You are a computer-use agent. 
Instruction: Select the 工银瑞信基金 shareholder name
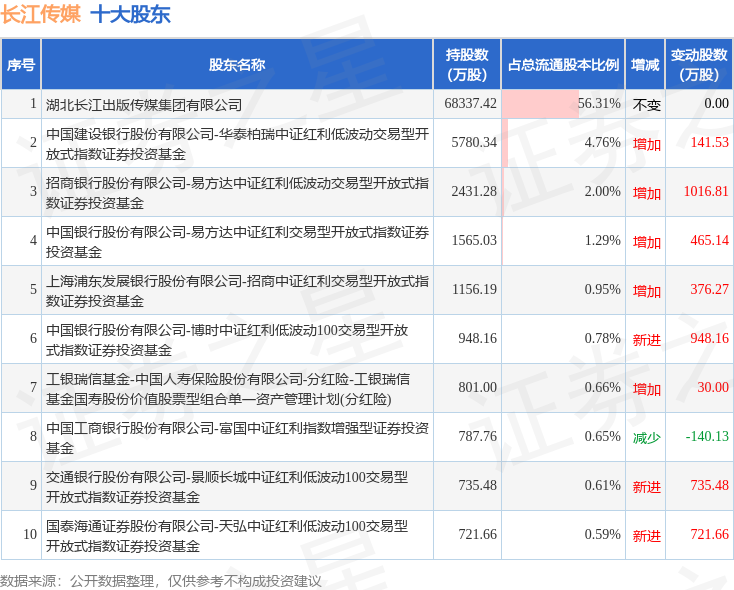pos(228,389)
